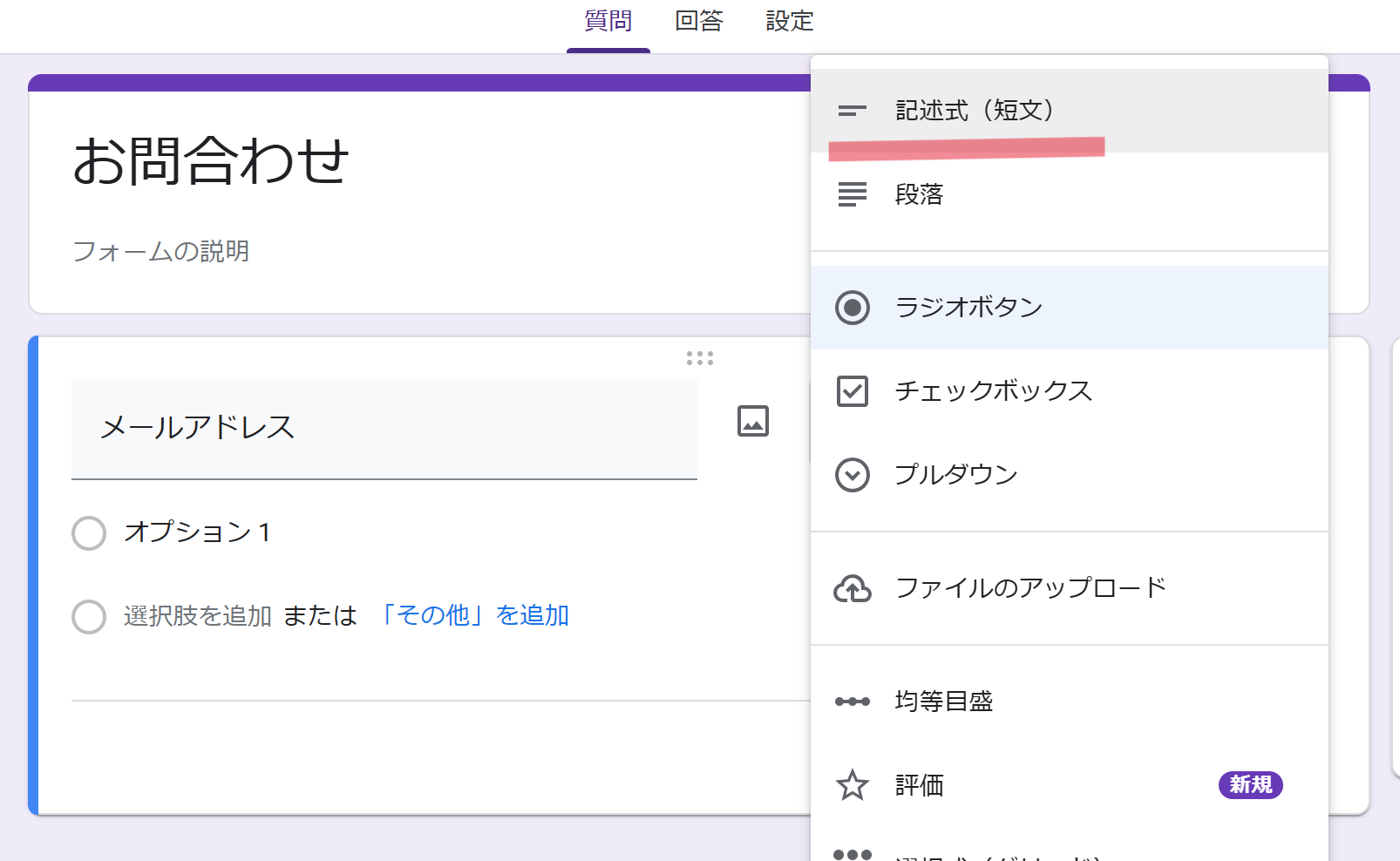
Task: Choose 均等目盛 question type
Action: pos(1070,702)
